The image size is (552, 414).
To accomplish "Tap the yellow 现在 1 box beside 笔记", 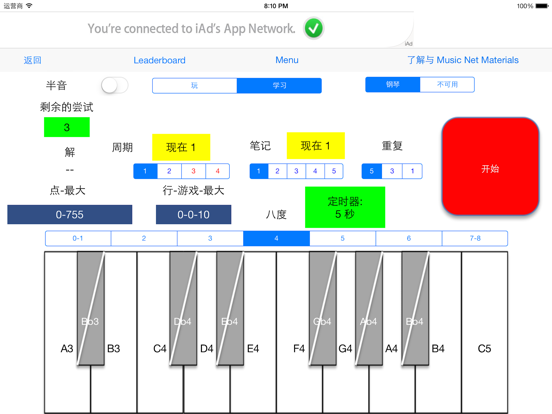I will click(316, 146).
